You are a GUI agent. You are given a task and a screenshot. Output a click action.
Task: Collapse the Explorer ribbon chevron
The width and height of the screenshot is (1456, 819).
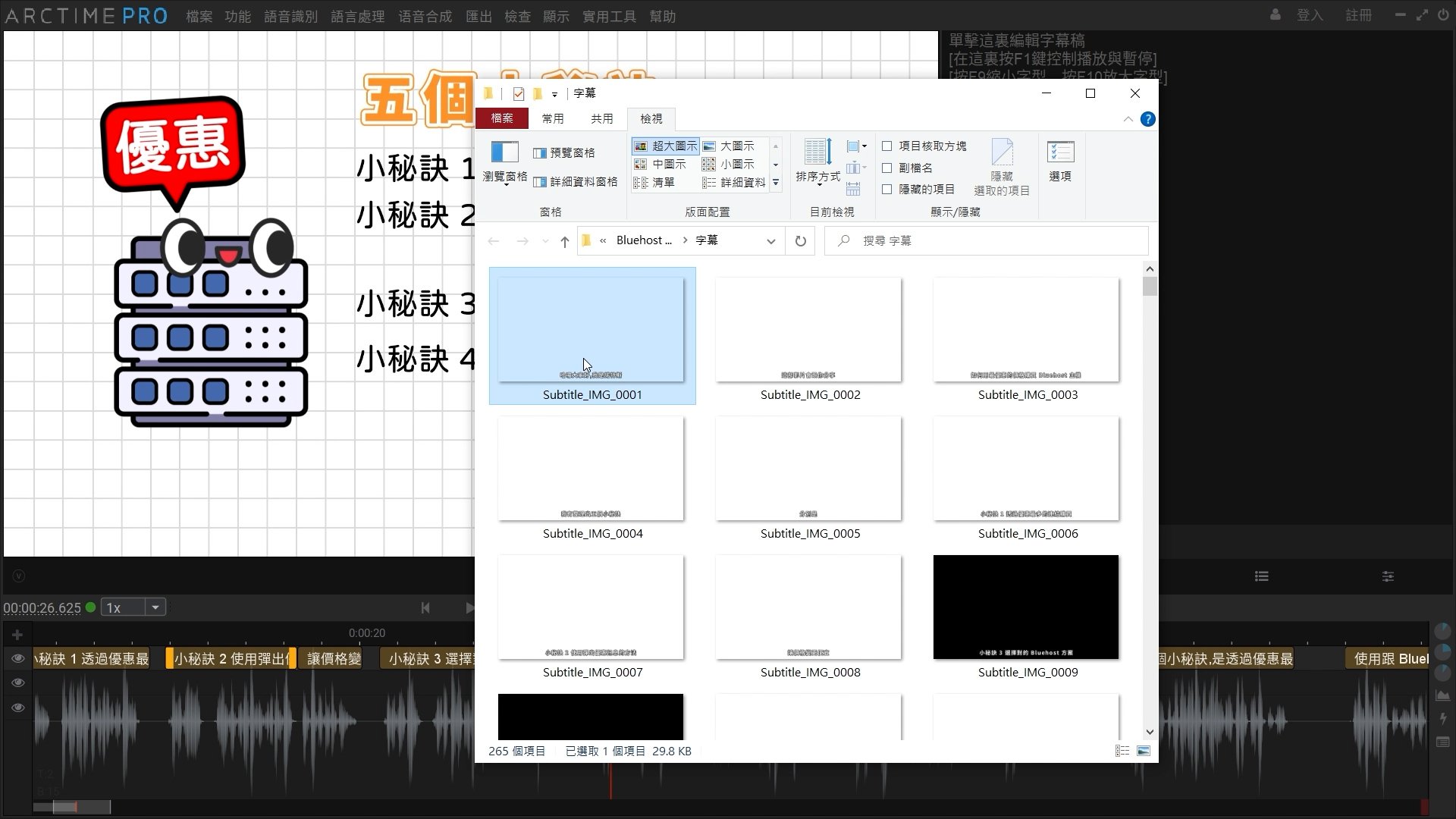click(x=1128, y=119)
